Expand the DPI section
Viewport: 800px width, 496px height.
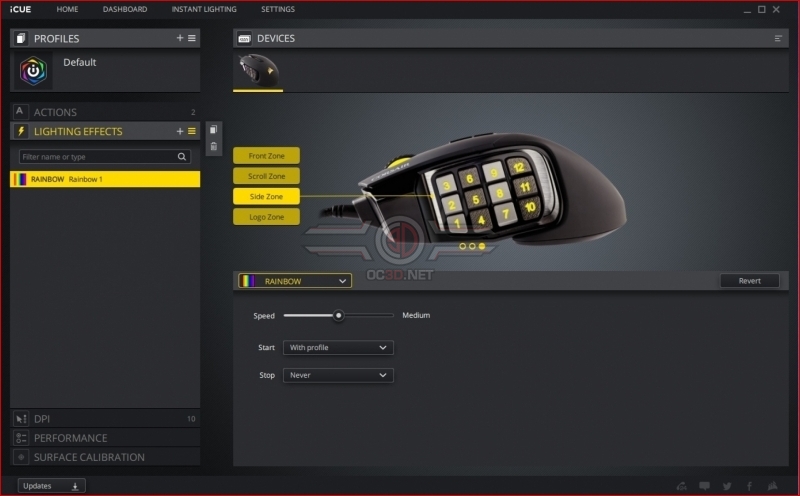click(105, 419)
